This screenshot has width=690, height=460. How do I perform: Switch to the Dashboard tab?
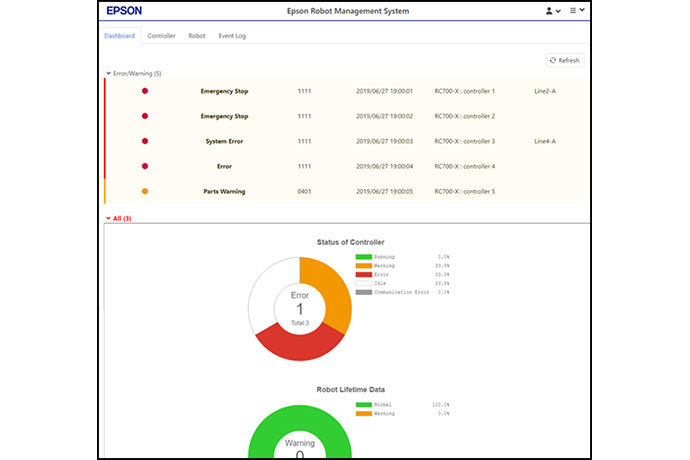(119, 36)
